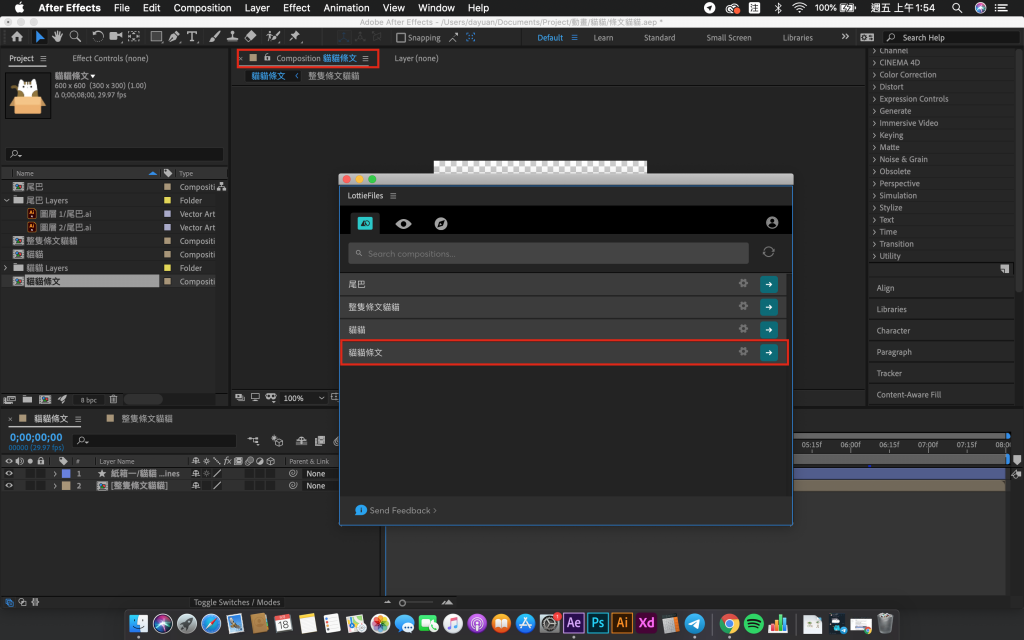Image resolution: width=1024 pixels, height=640 pixels.
Task: Go to the Home screen icon
Action: (x=17, y=37)
